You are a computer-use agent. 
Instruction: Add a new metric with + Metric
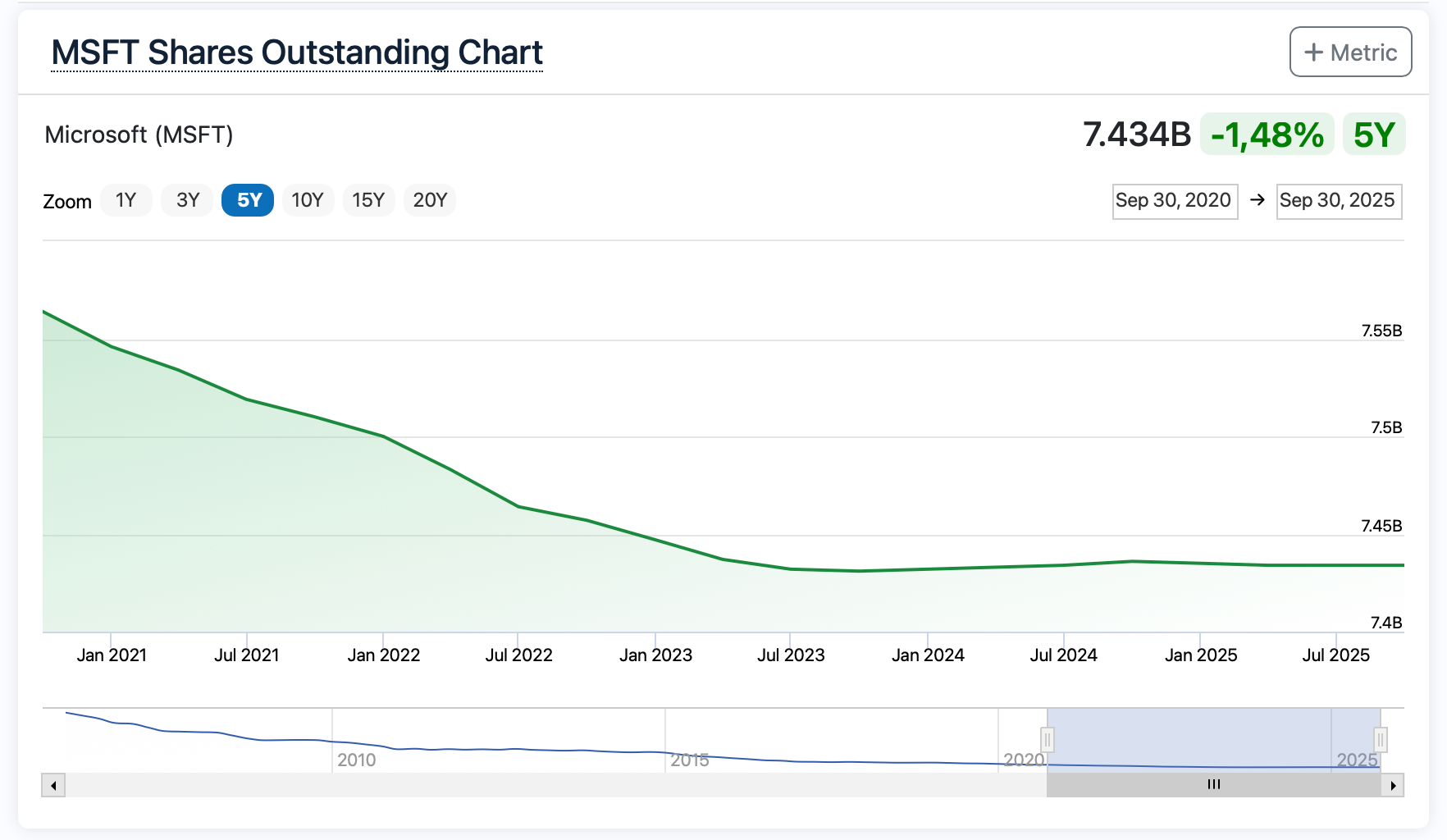[x=1350, y=52]
